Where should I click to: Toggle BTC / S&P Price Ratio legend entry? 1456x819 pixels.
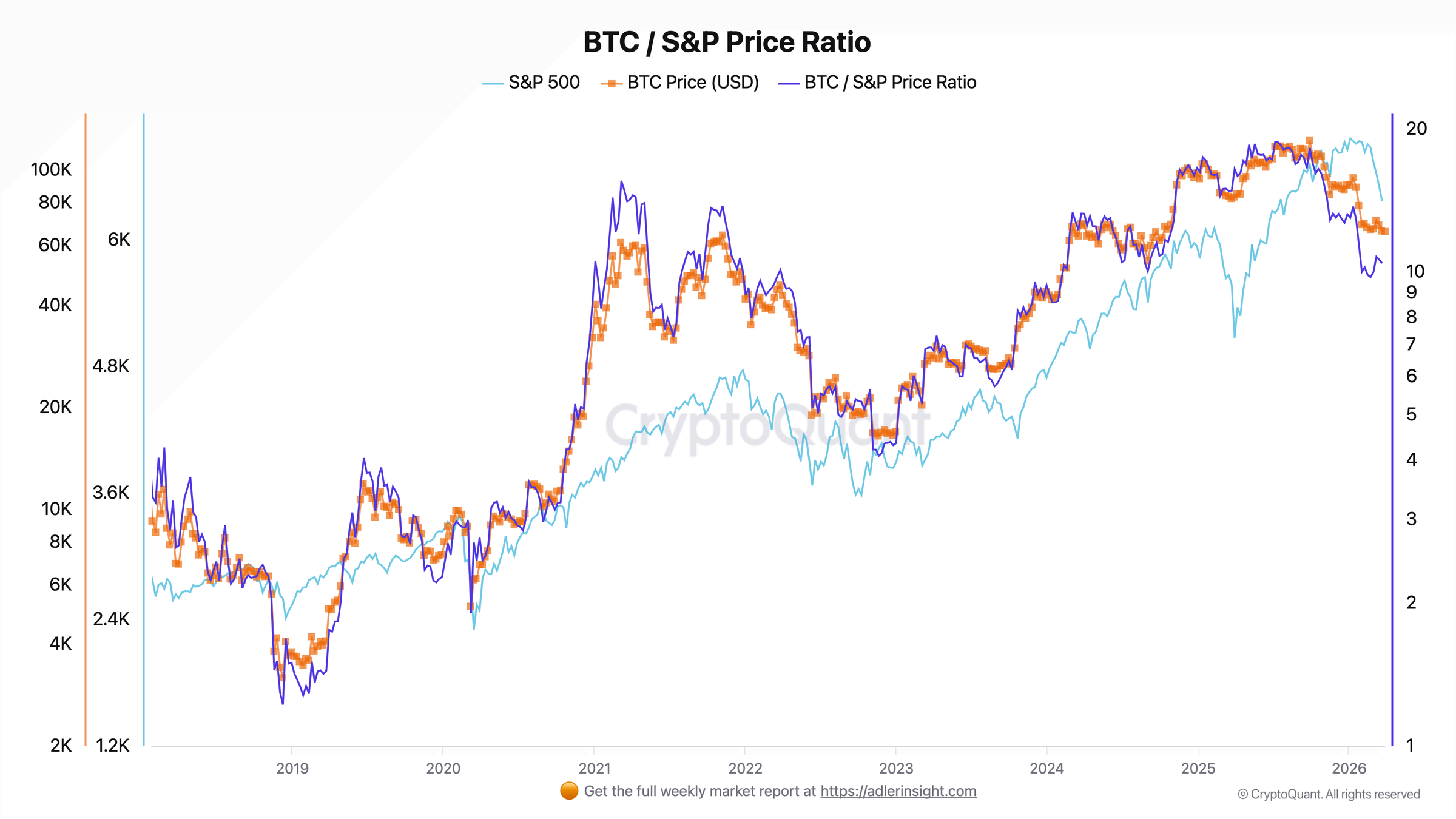click(890, 83)
